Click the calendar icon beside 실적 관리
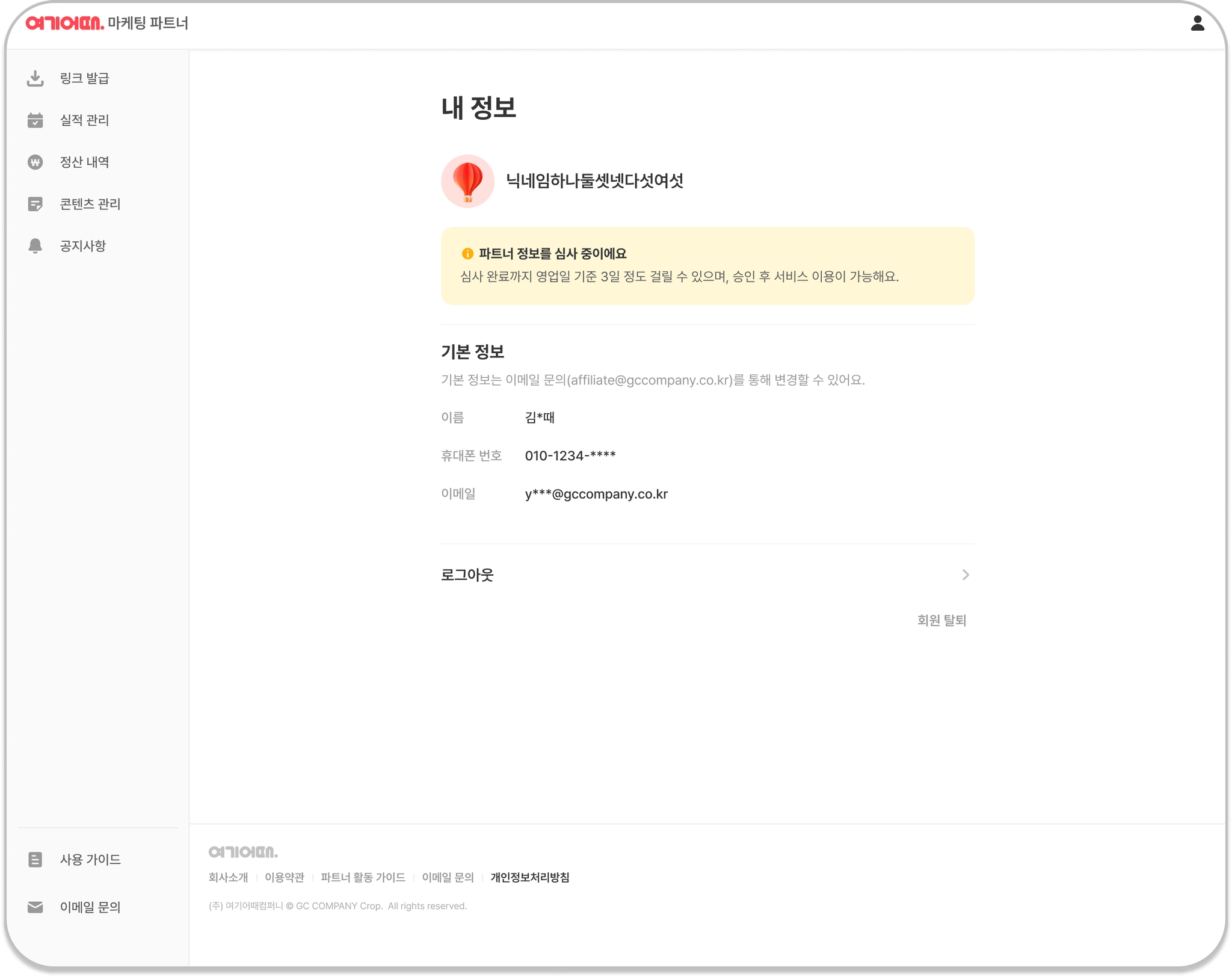Screen dimensions: 1232x977 [35, 120]
